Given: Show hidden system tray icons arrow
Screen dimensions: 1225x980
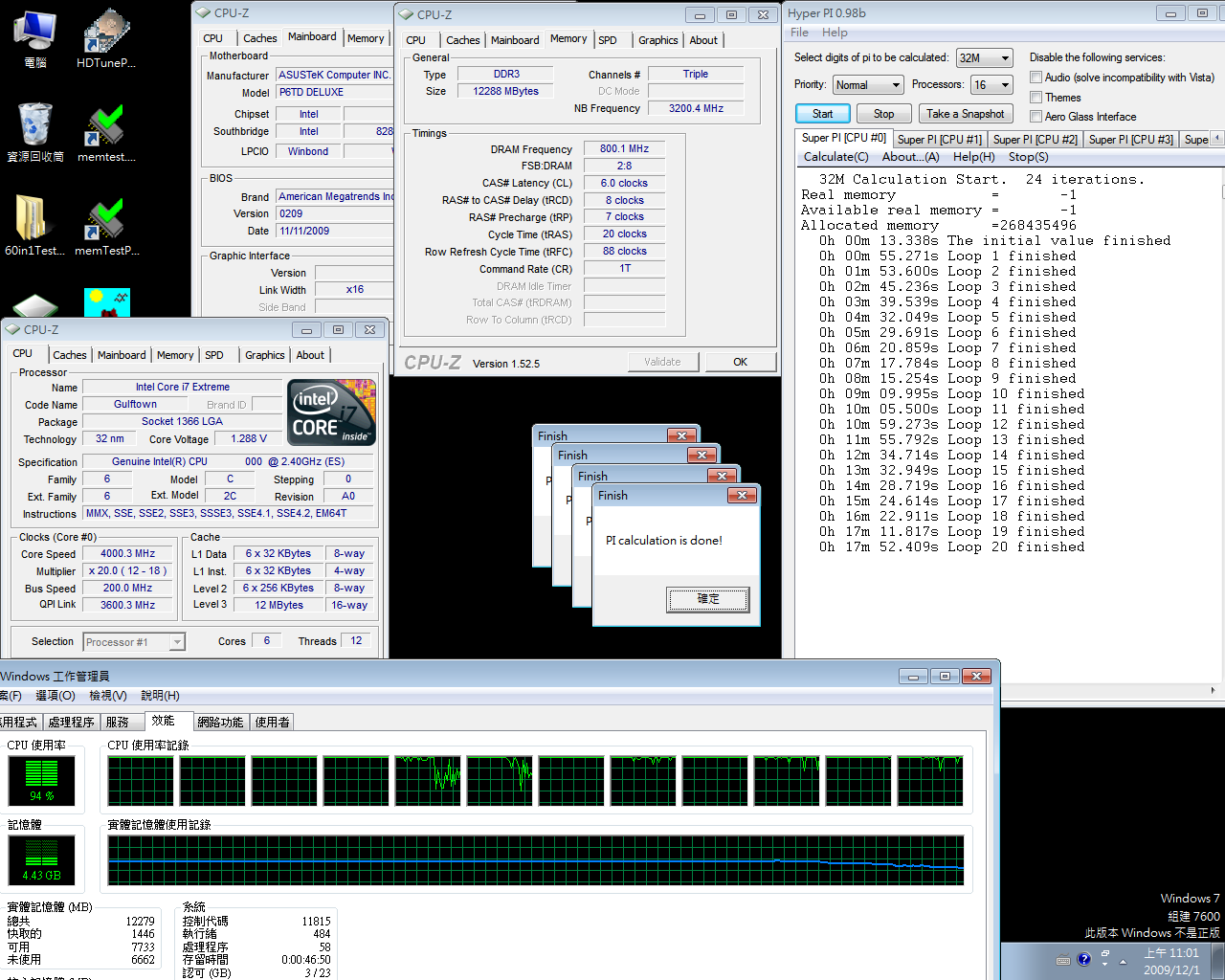Looking at the screenshot, I should (1123, 961).
